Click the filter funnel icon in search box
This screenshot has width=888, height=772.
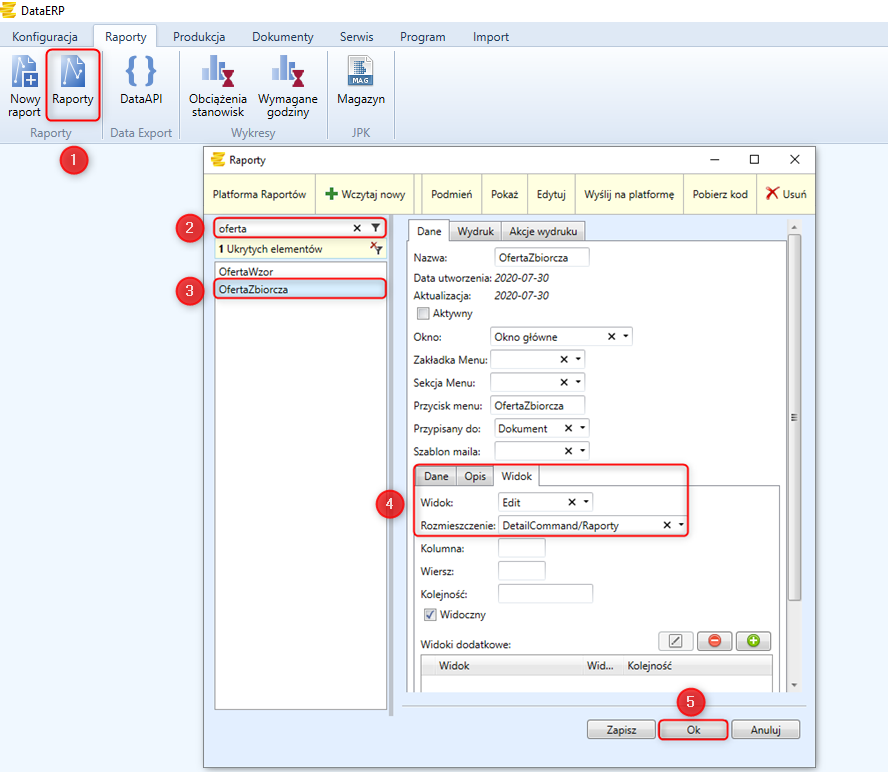point(375,228)
